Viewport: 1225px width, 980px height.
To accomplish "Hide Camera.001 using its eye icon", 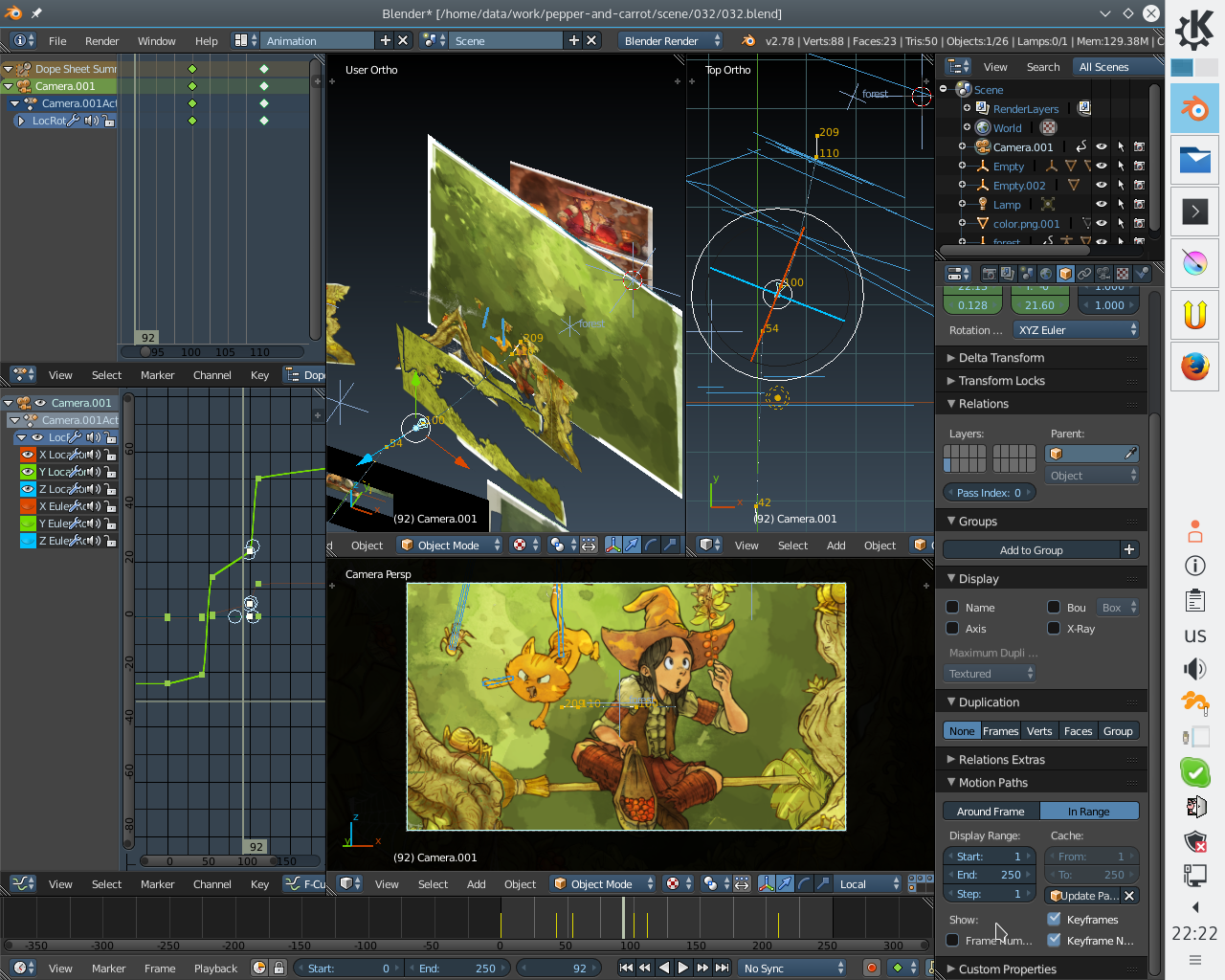I will pos(1102,146).
